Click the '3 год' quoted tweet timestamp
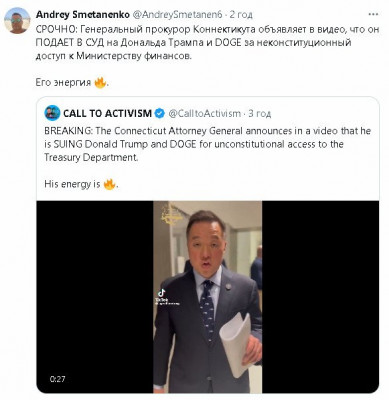Image resolution: width=389 pixels, height=400 pixels. tap(259, 114)
